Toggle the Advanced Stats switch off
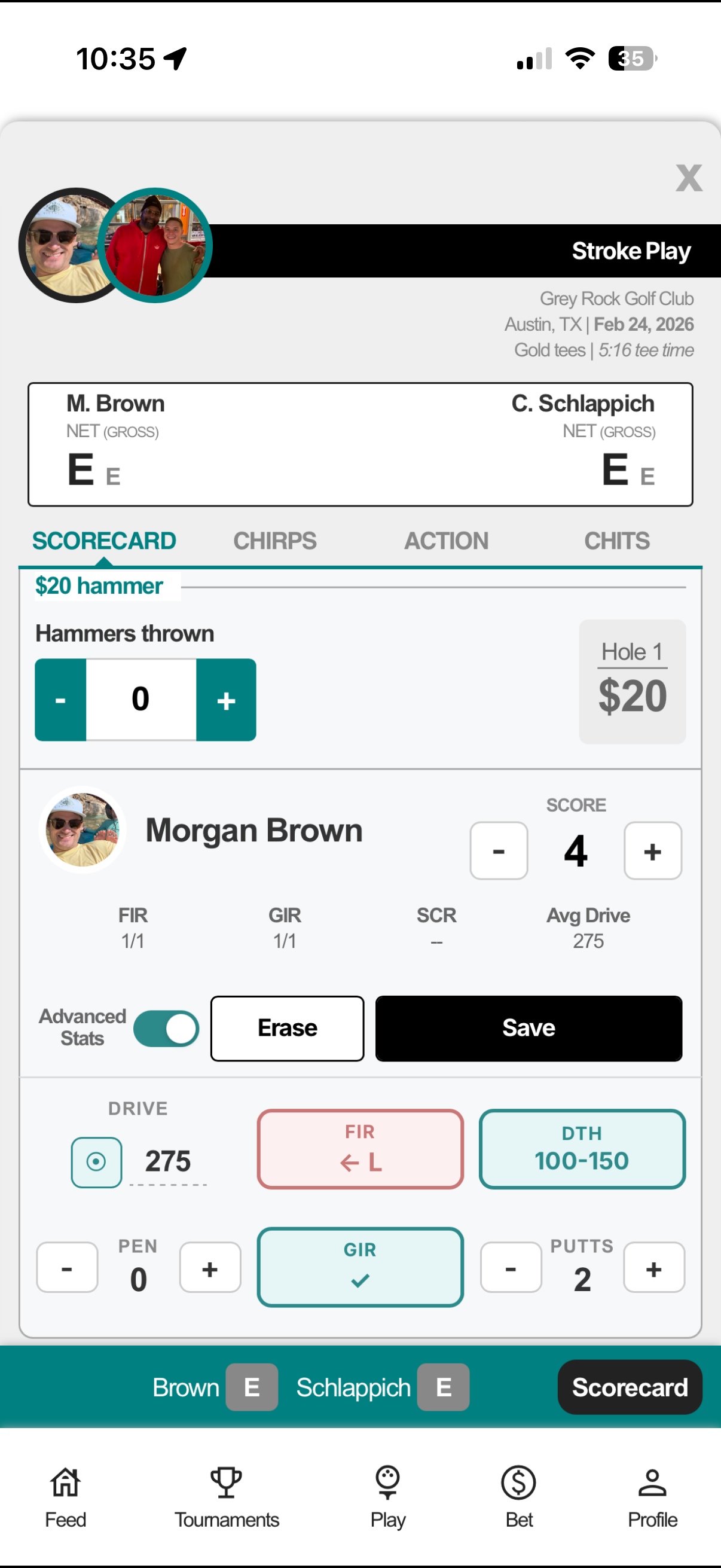This screenshot has width=721, height=1568. coord(166,1029)
